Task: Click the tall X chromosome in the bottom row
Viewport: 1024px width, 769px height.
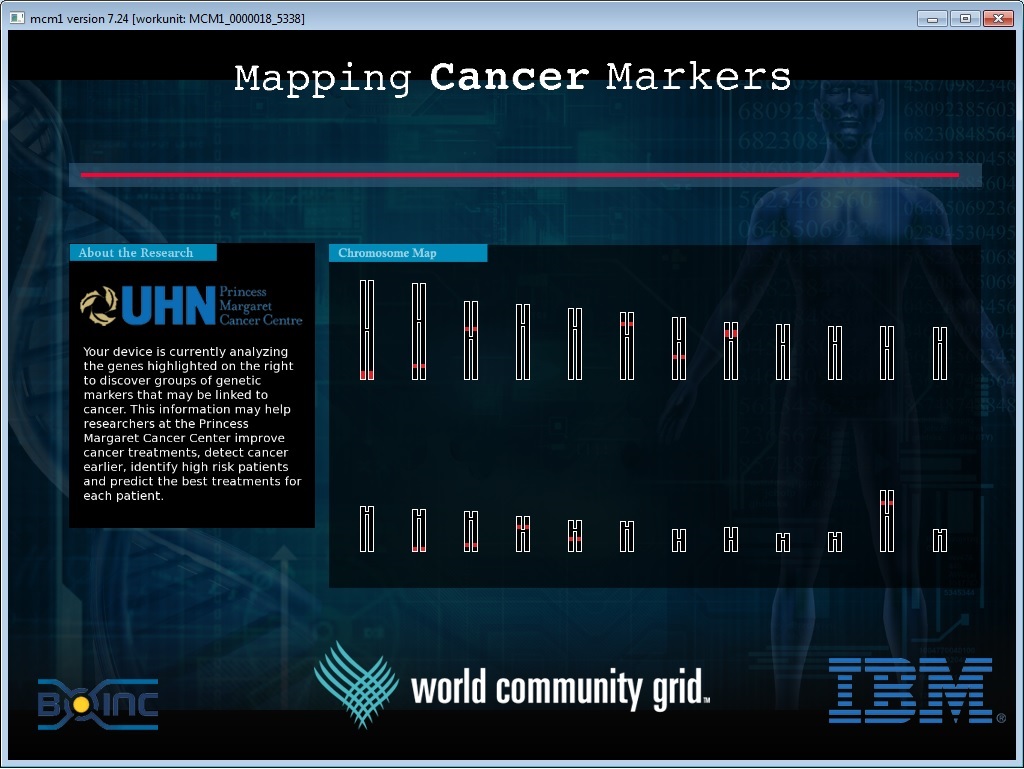Action: pos(887,521)
